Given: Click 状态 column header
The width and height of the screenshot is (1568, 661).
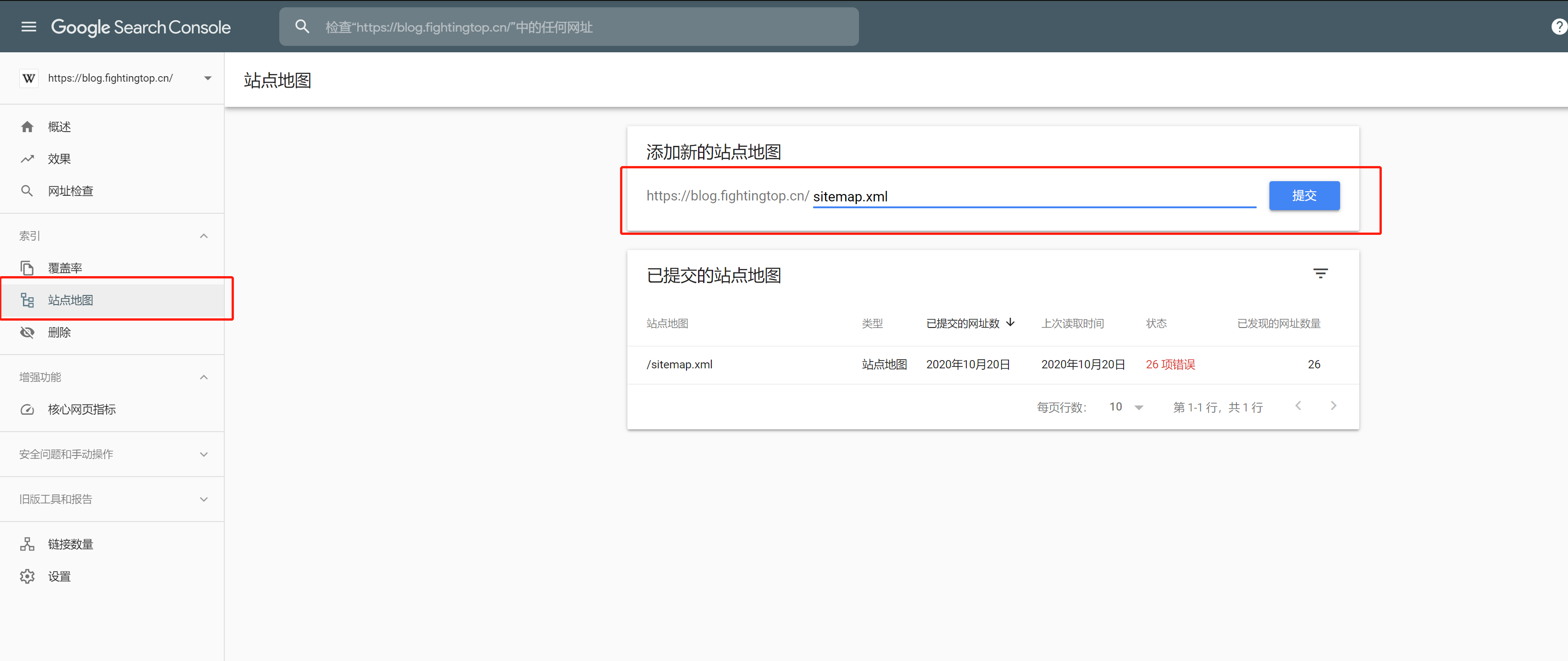Looking at the screenshot, I should (x=1156, y=323).
